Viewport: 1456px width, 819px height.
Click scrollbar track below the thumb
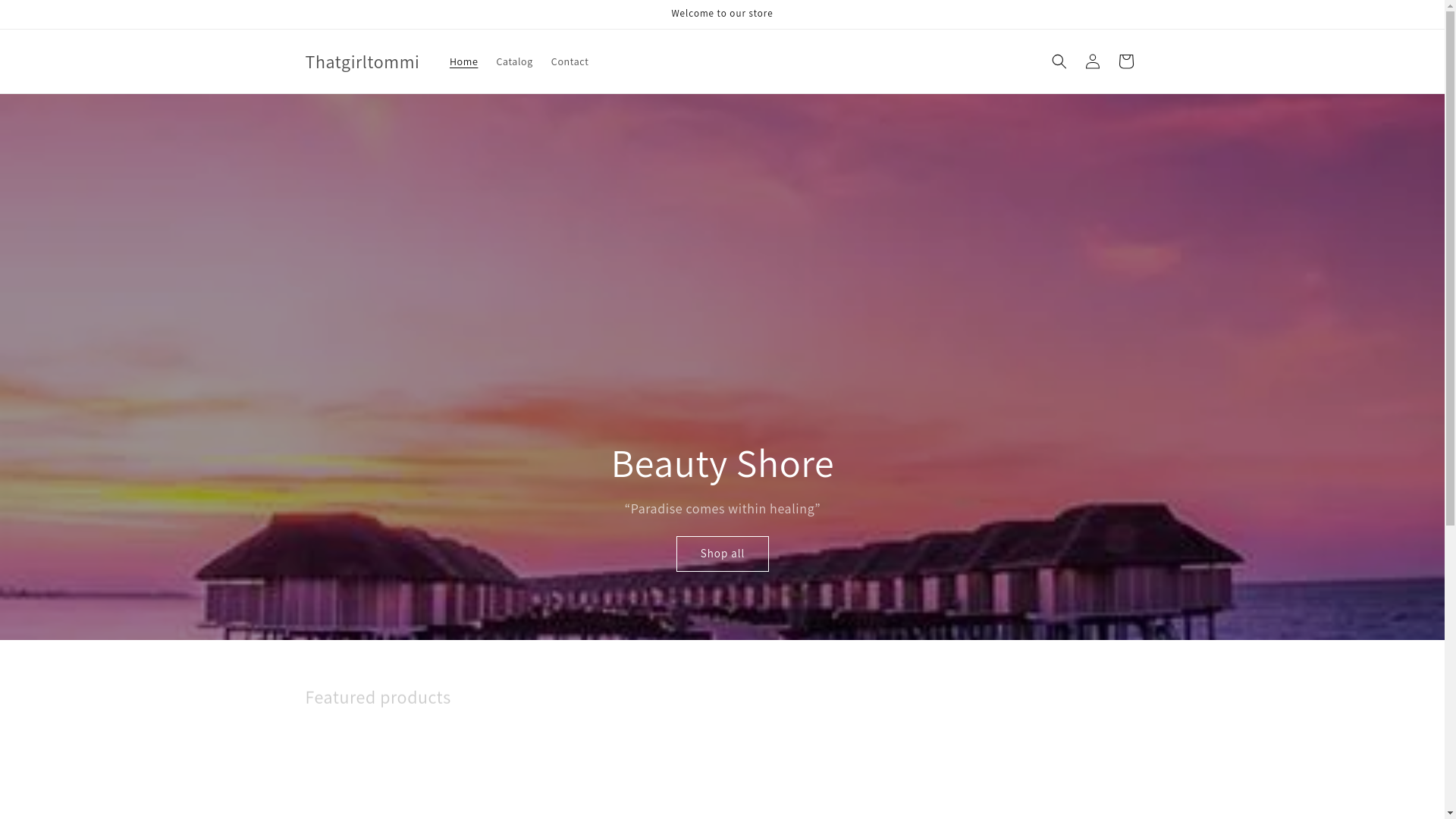(1450, 667)
